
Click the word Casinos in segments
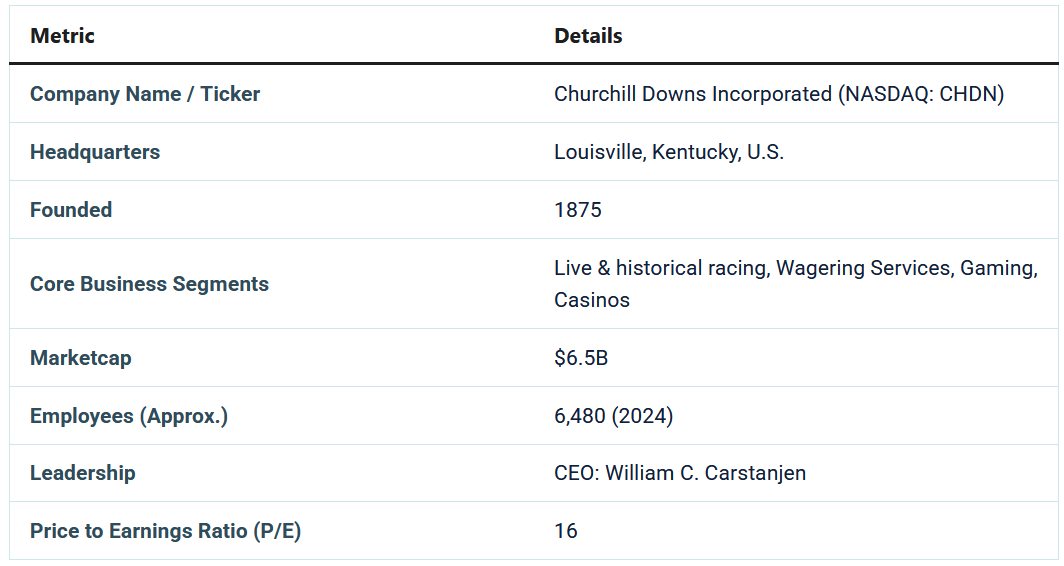592,300
